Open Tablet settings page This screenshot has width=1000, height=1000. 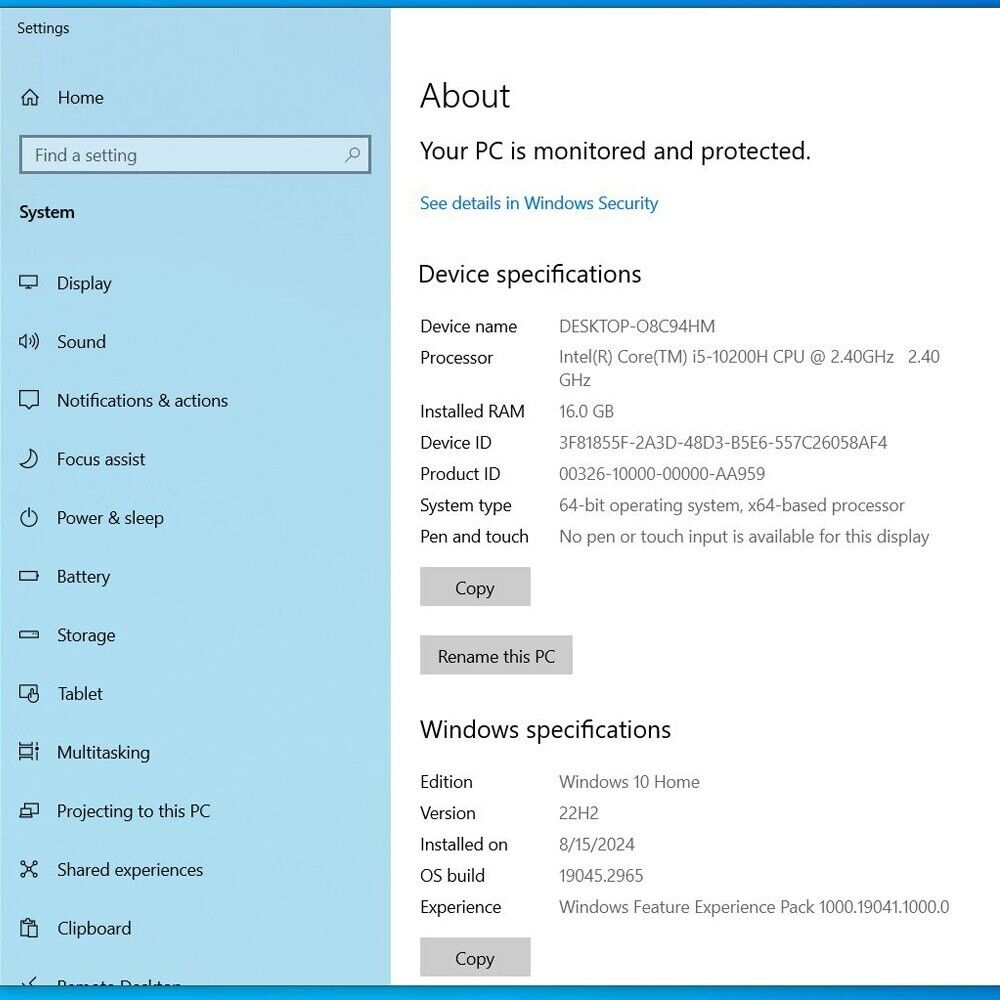[x=80, y=694]
